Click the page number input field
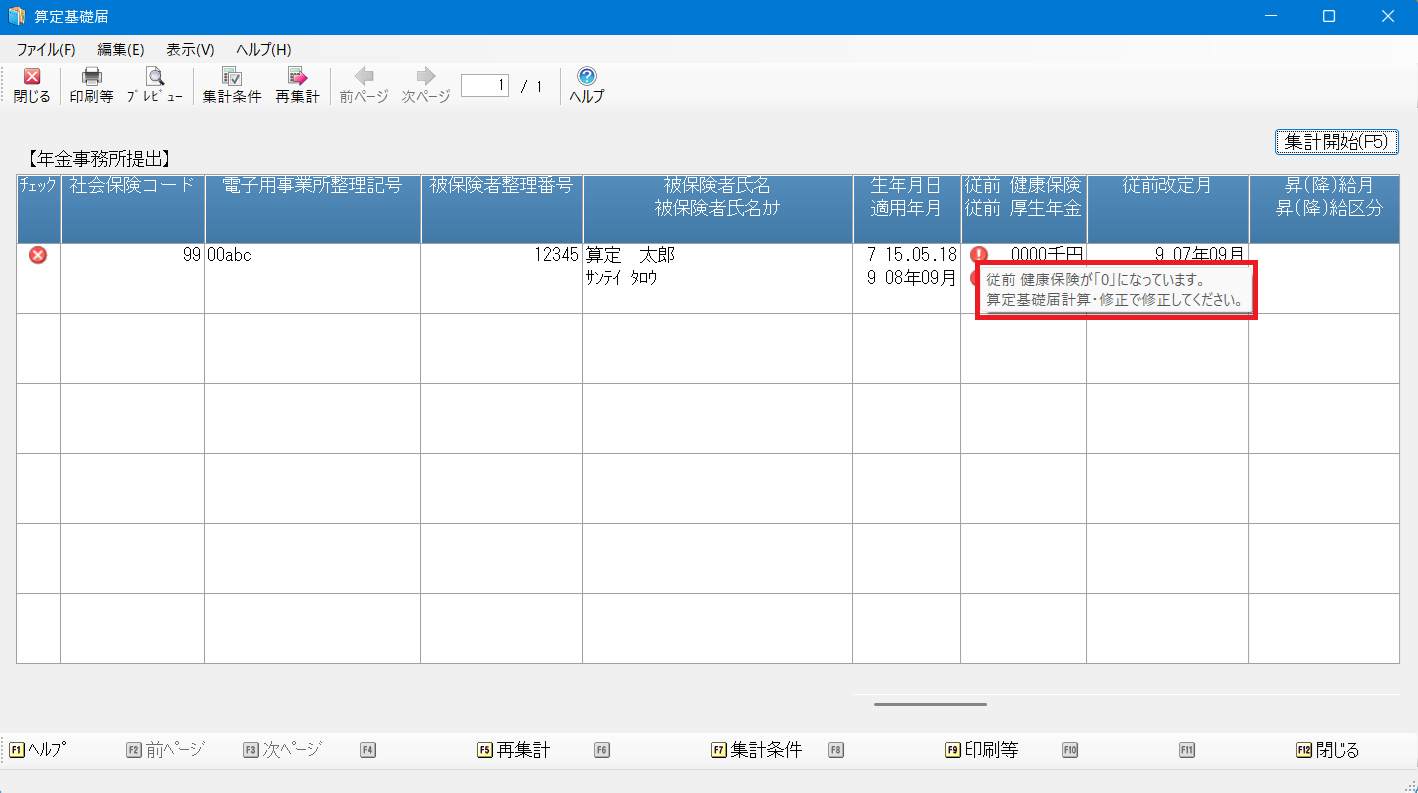The height and width of the screenshot is (793, 1418). pos(485,86)
